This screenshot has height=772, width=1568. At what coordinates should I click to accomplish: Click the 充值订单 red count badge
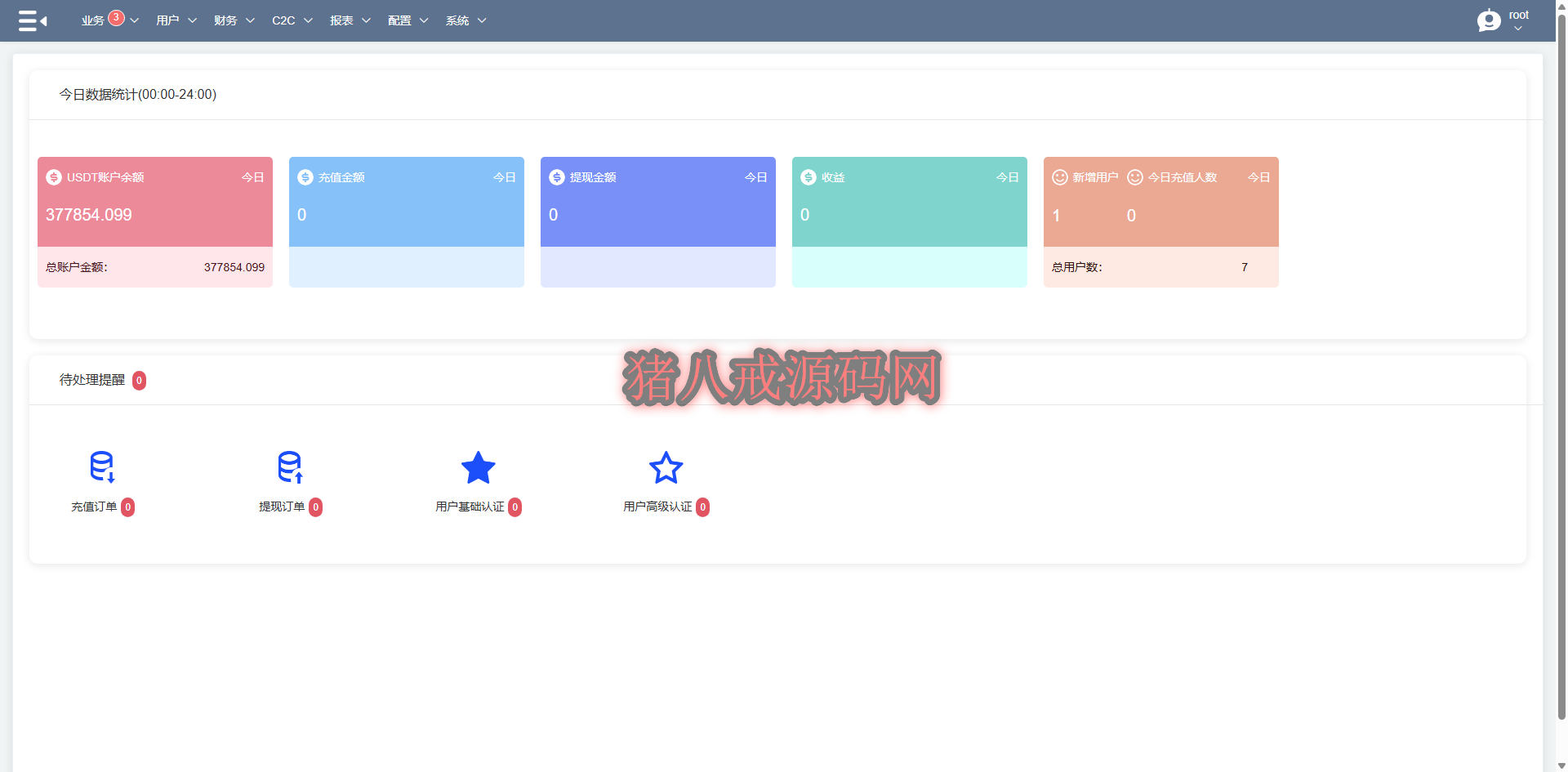[x=127, y=507]
